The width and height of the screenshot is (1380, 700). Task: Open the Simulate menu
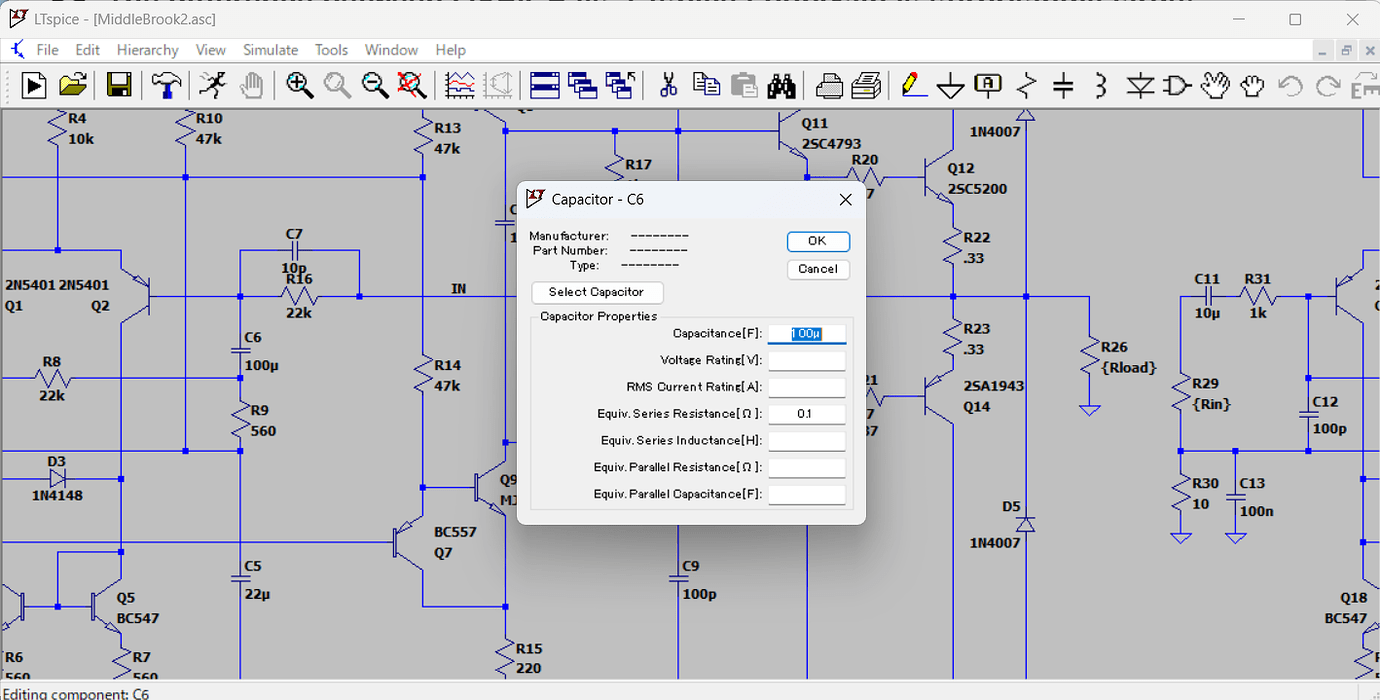click(270, 50)
